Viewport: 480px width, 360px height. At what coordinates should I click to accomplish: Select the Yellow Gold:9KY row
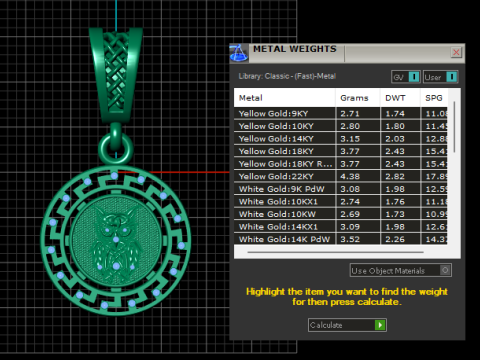tap(341, 113)
